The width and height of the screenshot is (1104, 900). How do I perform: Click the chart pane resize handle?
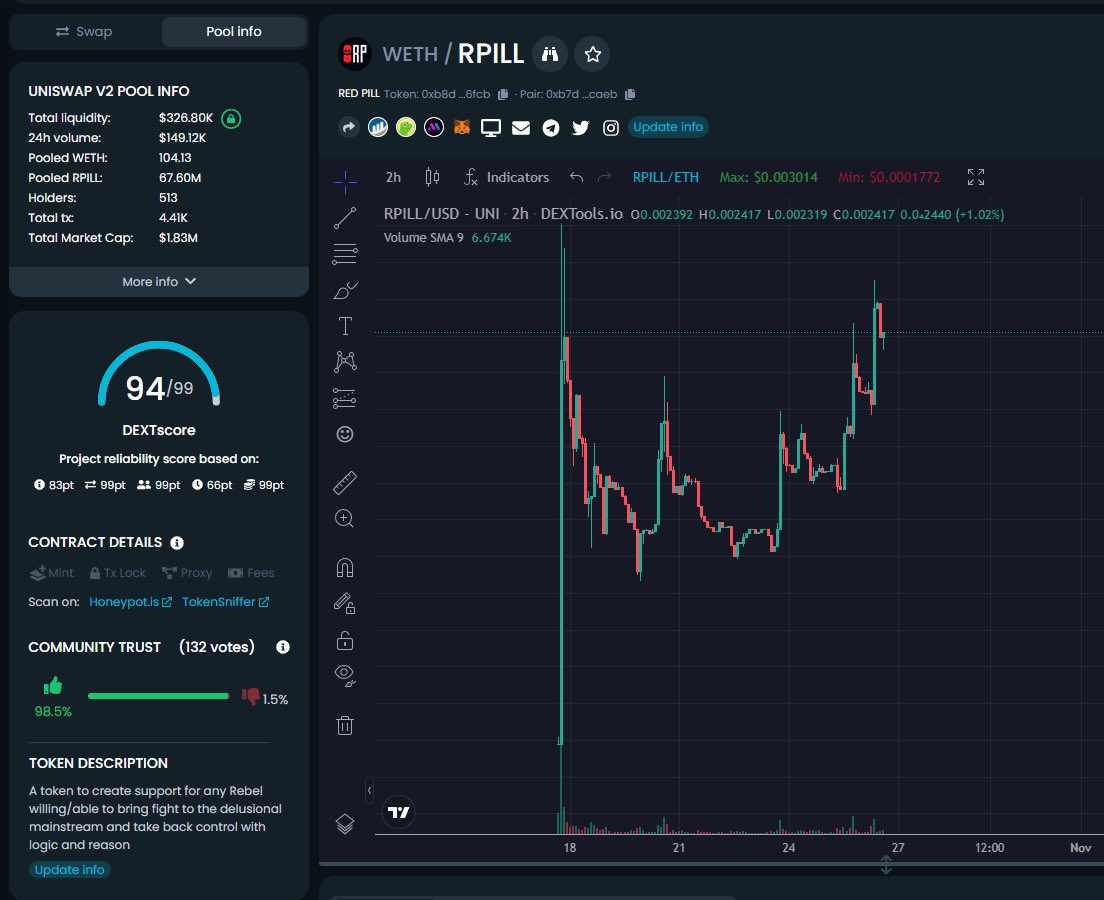coord(886,865)
